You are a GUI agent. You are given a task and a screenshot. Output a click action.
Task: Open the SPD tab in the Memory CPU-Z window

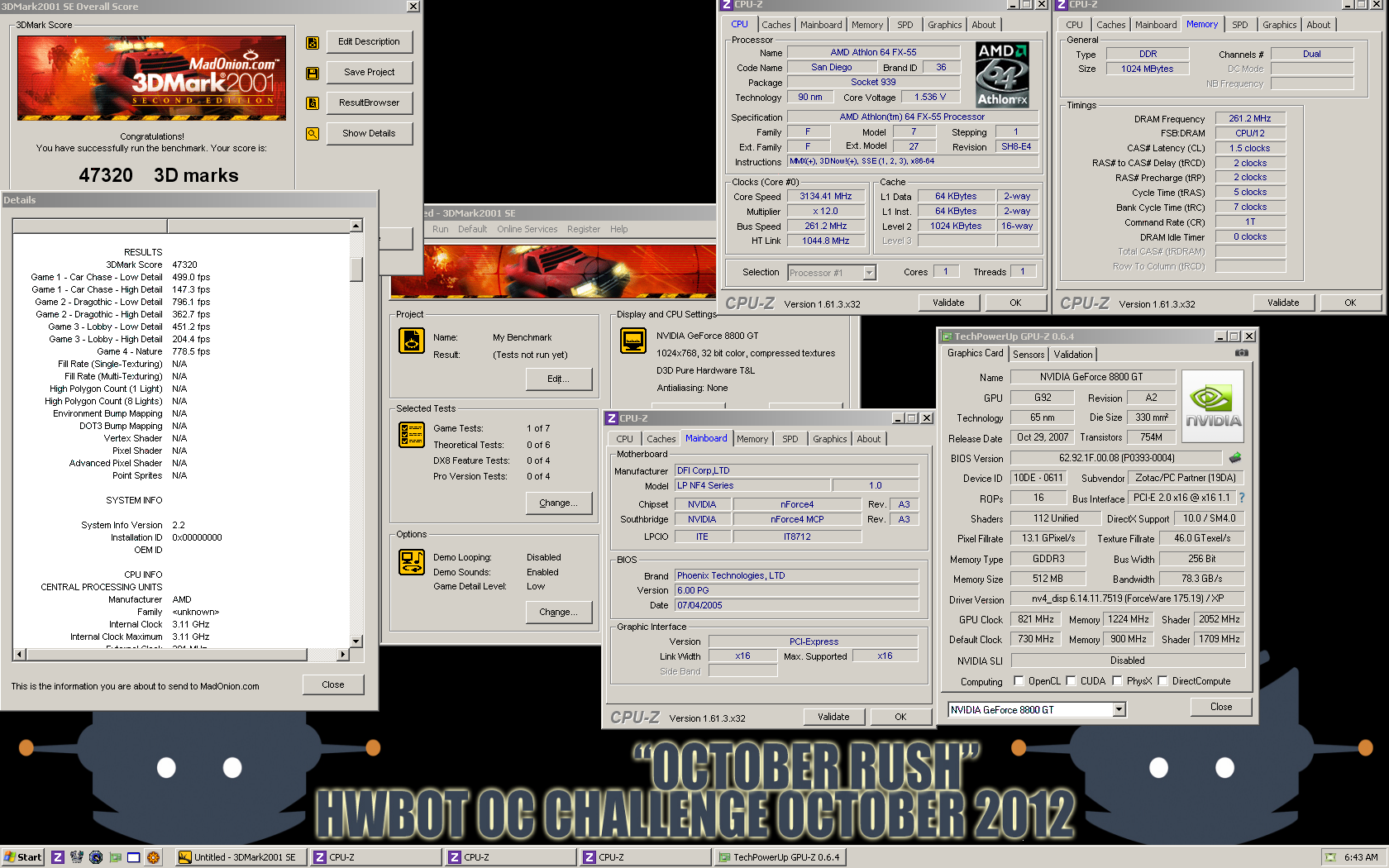[x=1239, y=25]
